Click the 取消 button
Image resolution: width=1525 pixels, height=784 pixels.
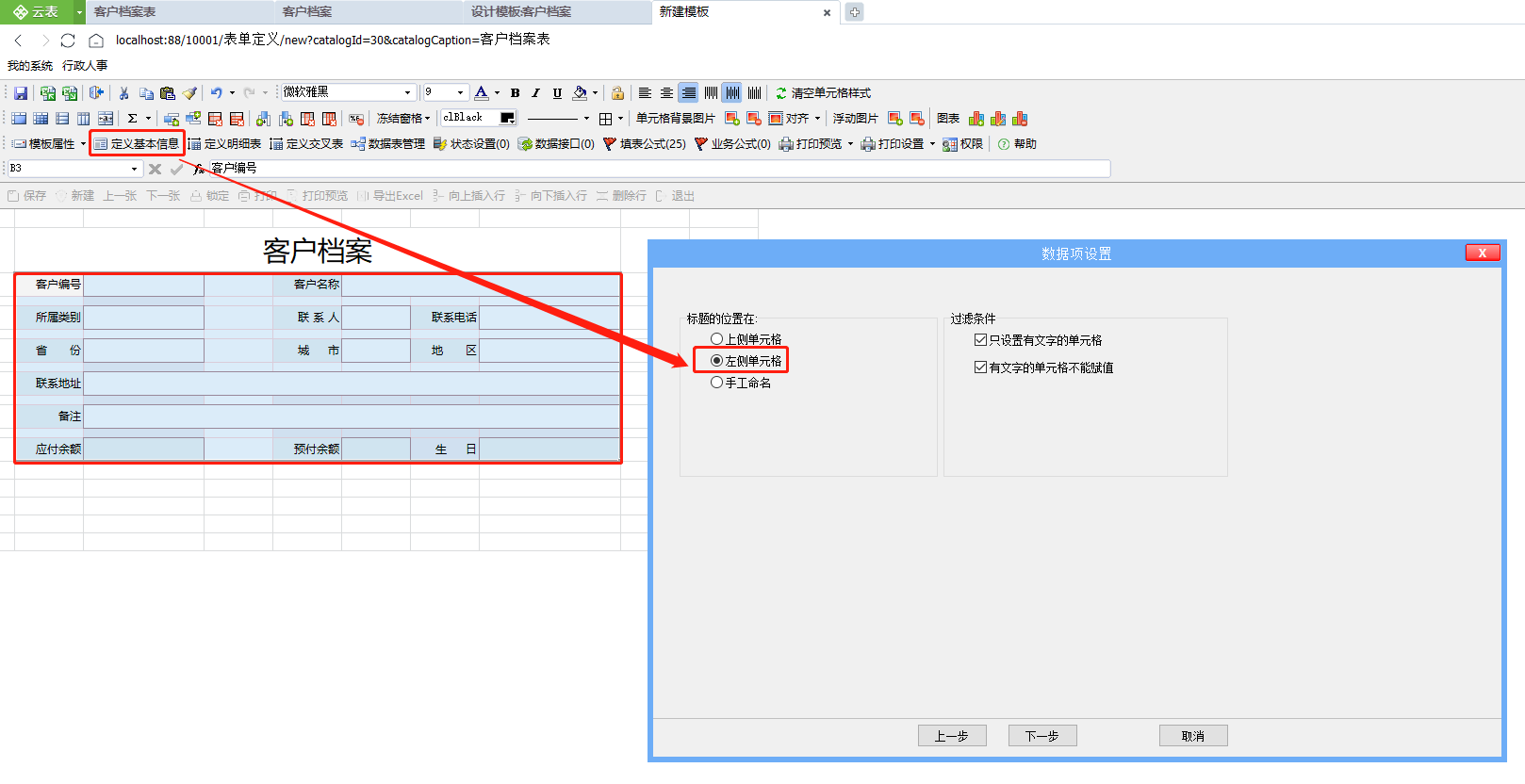coord(1193,736)
